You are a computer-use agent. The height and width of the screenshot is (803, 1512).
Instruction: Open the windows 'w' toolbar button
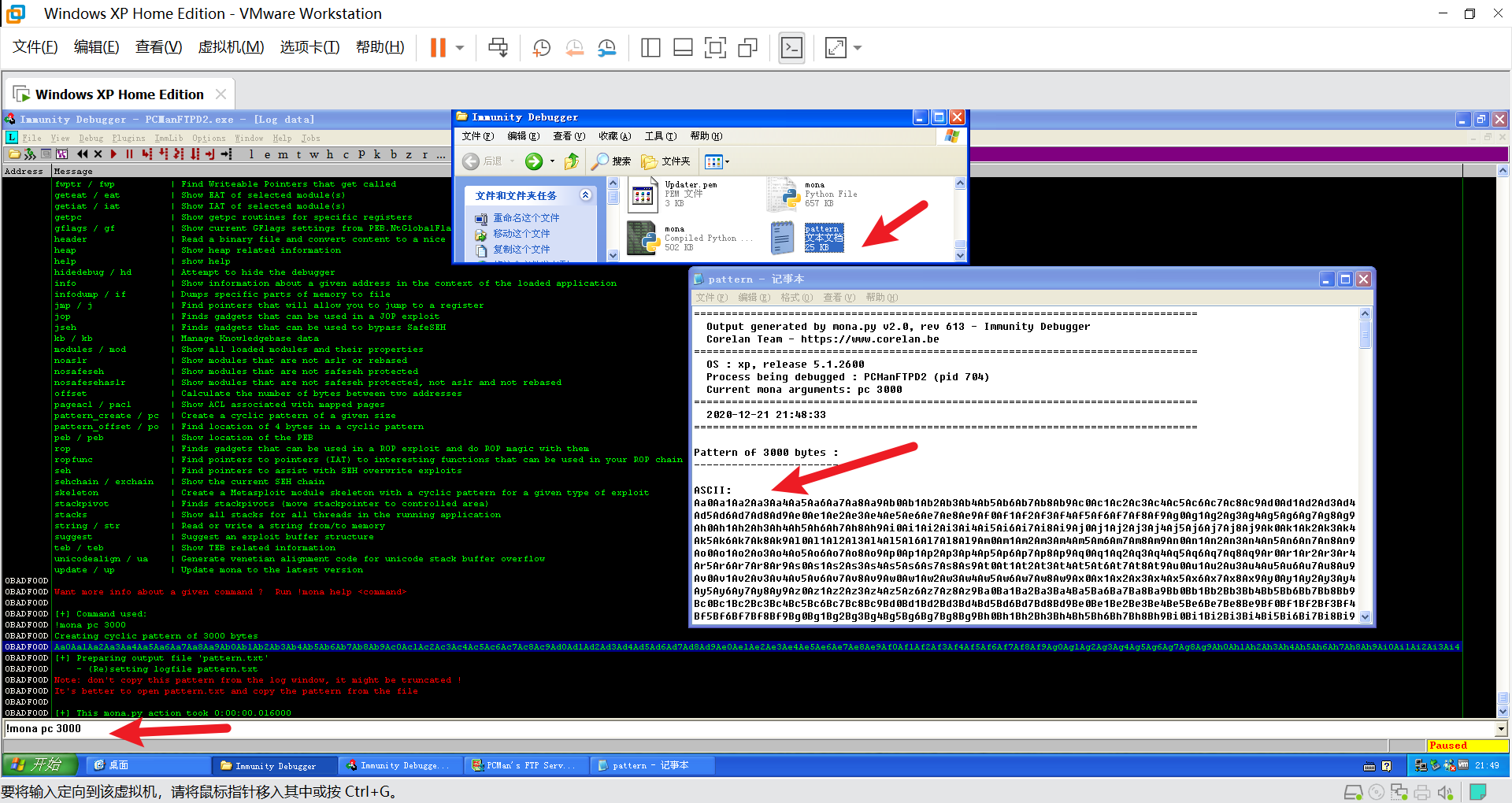click(314, 154)
